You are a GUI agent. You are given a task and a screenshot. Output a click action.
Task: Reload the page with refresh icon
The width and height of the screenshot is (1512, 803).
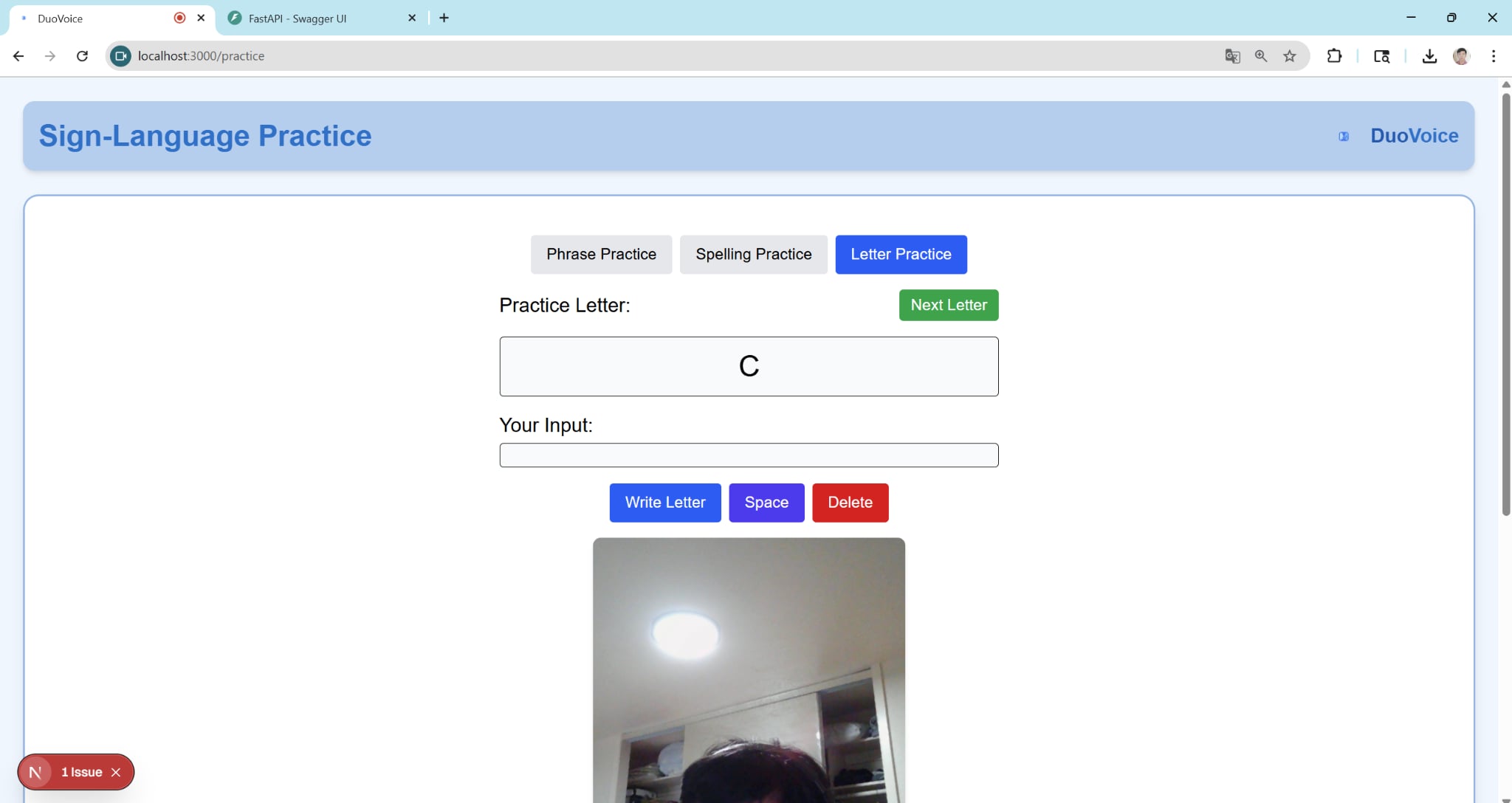click(x=82, y=56)
